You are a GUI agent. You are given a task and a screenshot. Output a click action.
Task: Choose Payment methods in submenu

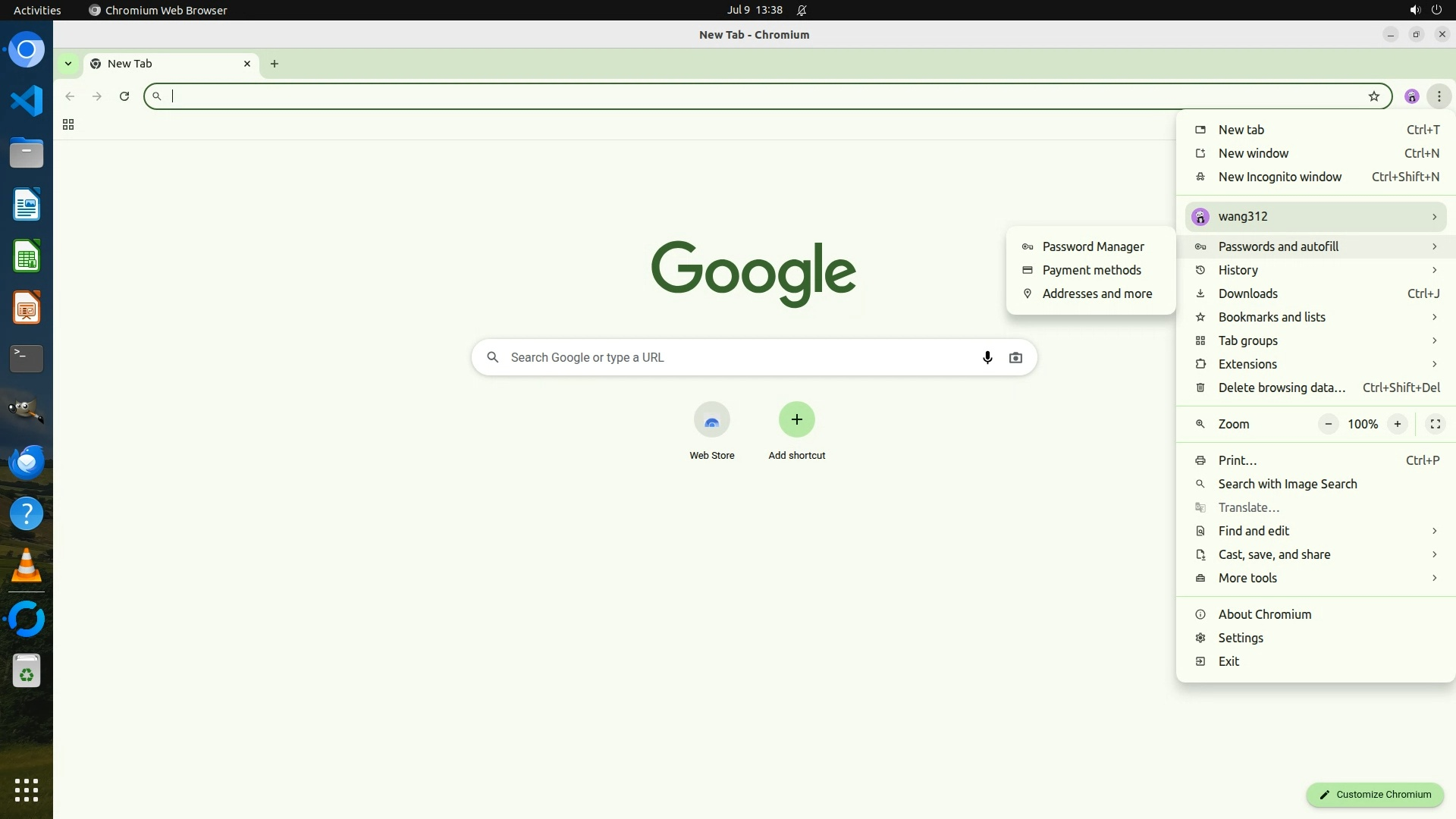coord(1090,270)
